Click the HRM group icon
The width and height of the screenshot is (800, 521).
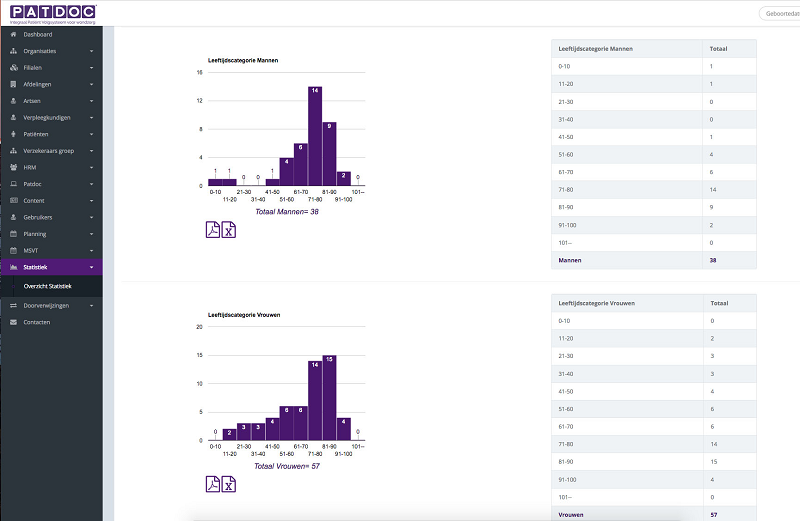[x=13, y=167]
